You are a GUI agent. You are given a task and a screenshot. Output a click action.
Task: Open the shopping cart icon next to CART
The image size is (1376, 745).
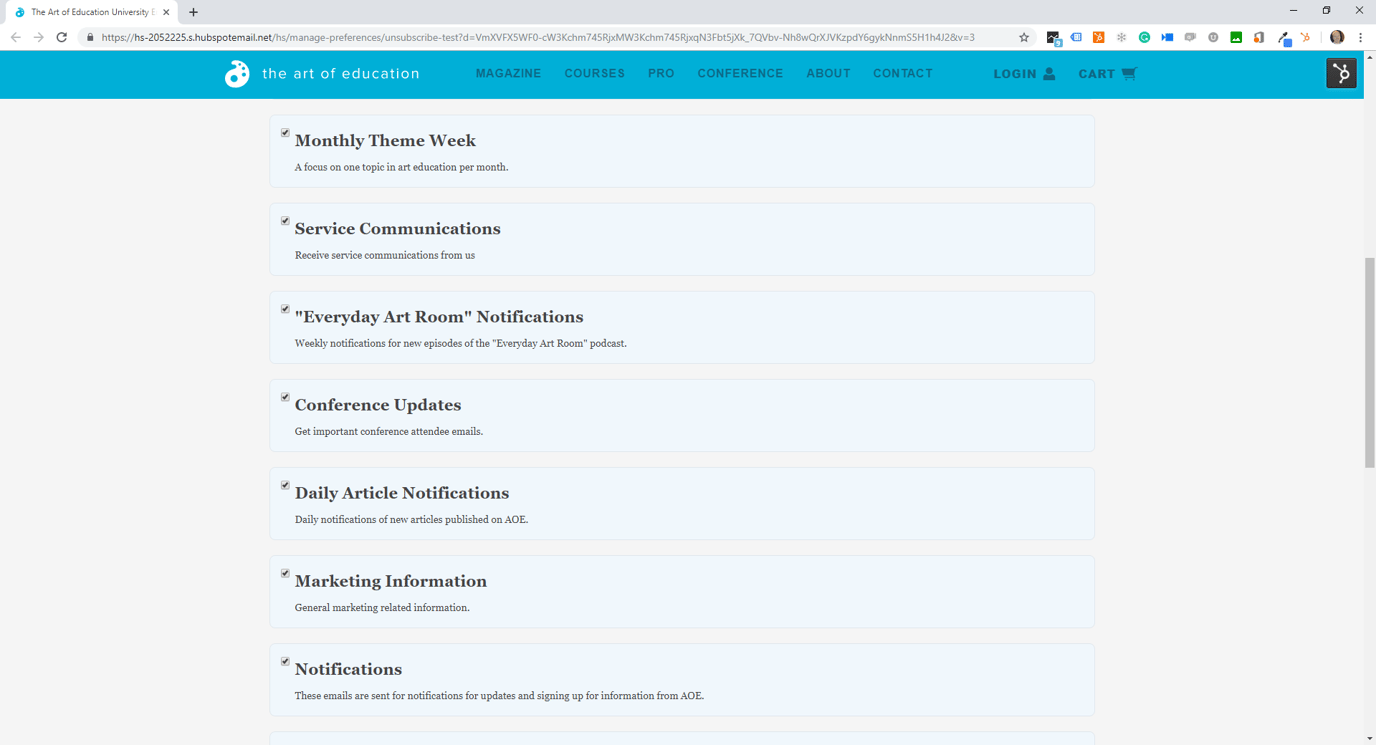pyautogui.click(x=1131, y=73)
